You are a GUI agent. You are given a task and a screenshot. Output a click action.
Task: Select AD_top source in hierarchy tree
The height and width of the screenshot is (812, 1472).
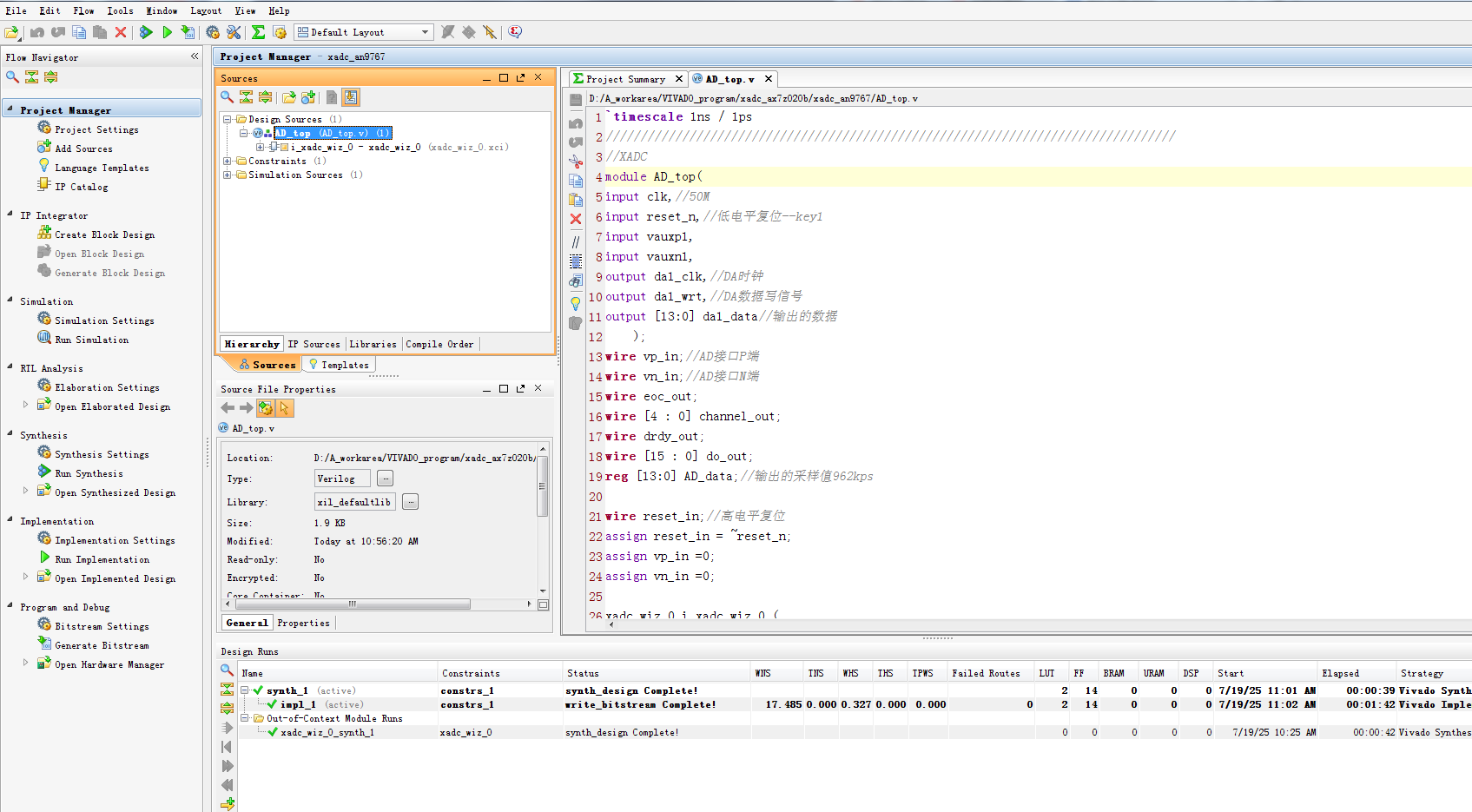[333, 133]
